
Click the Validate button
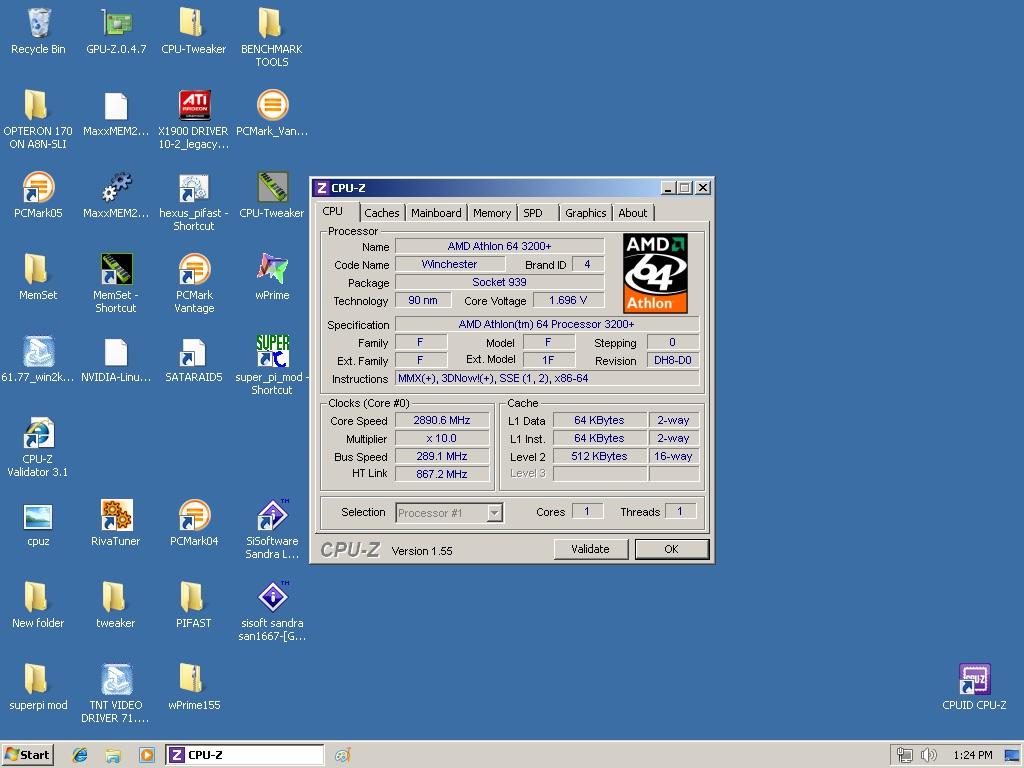point(590,549)
